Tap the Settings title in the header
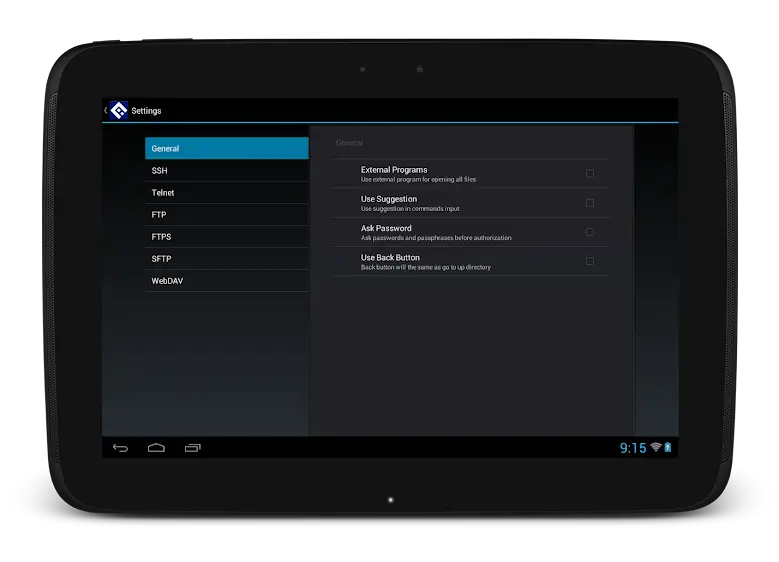The height and width of the screenshot is (562, 779). pyautogui.click(x=146, y=110)
